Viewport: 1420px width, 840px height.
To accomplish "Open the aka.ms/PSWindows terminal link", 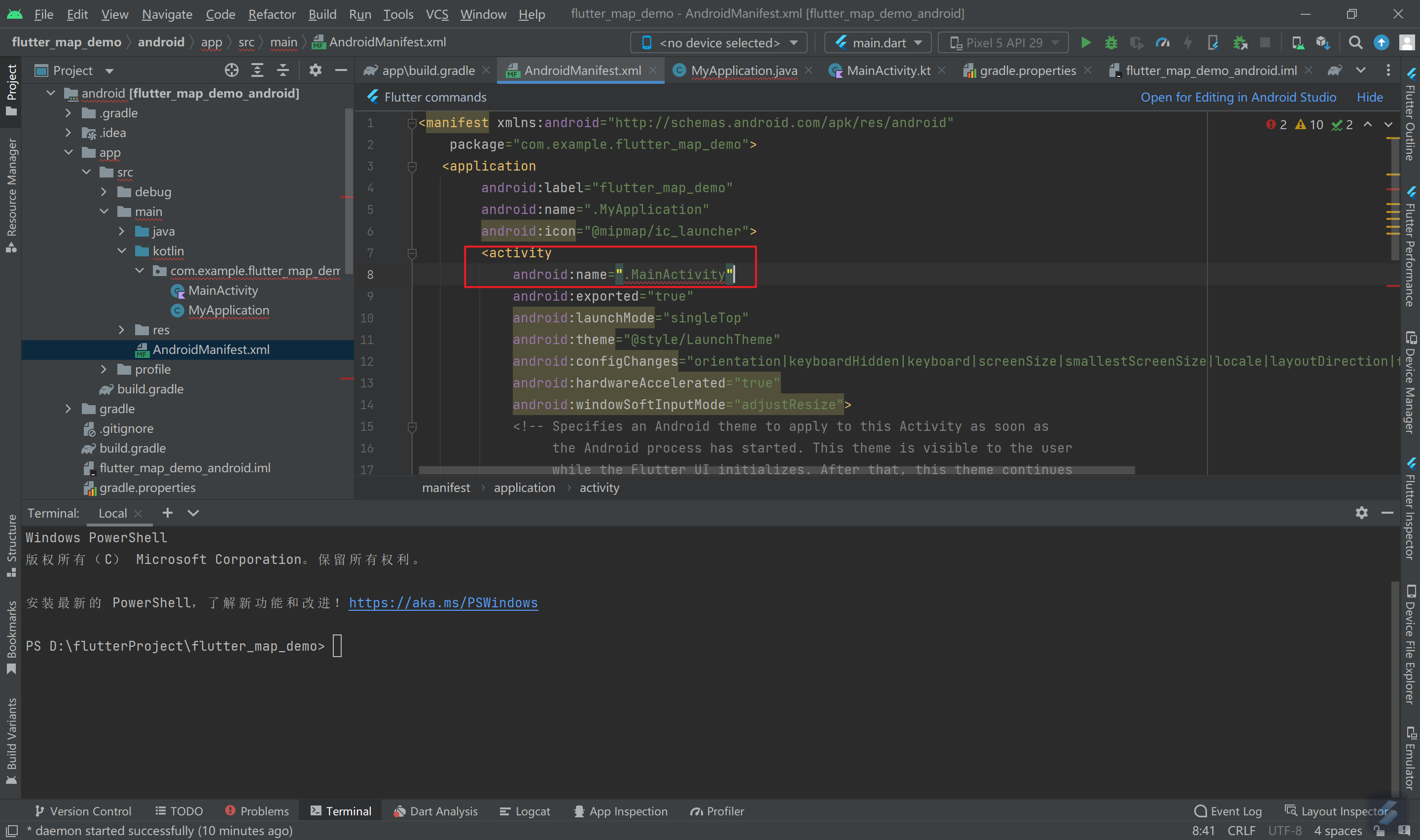I will (x=443, y=602).
